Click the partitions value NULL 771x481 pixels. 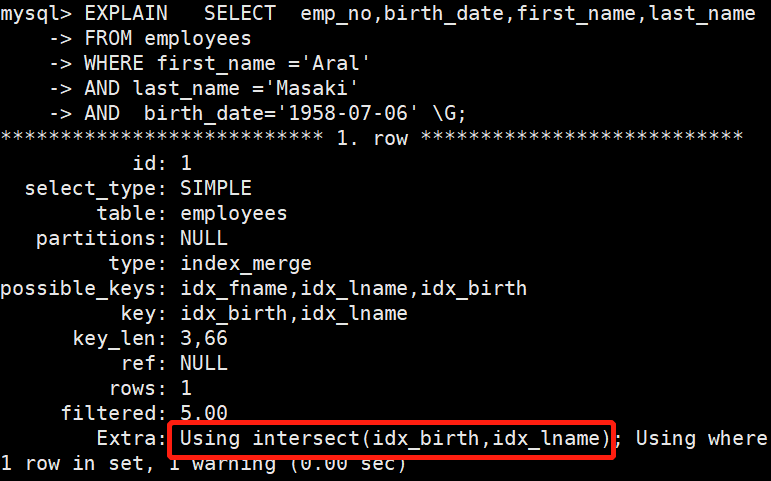pyautogui.click(x=204, y=238)
